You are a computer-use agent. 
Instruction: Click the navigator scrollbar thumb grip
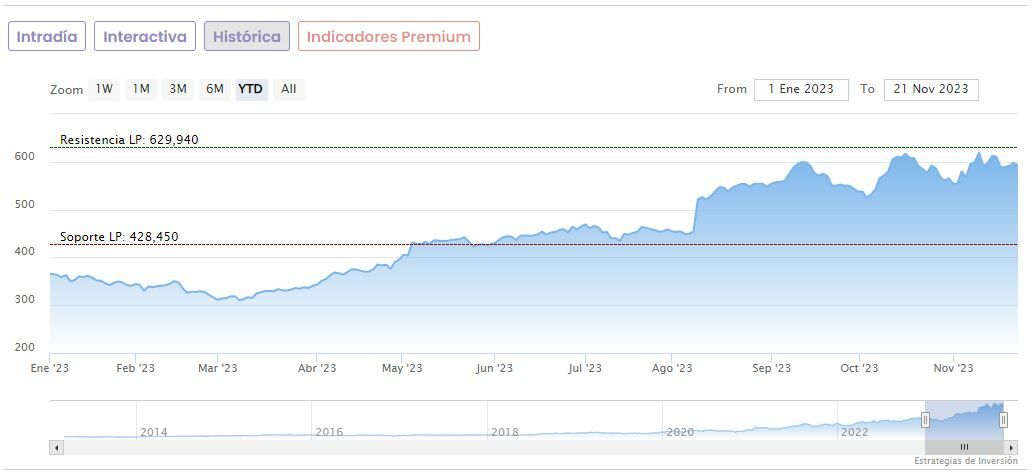964,447
